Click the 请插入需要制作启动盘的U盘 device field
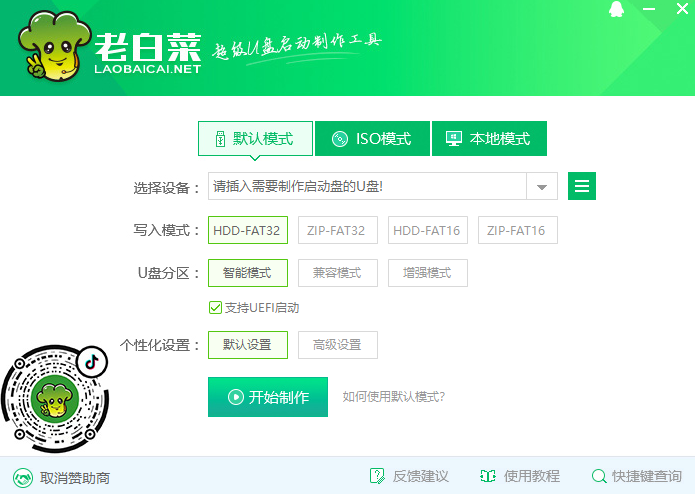This screenshot has height=494, width=695. (367, 187)
